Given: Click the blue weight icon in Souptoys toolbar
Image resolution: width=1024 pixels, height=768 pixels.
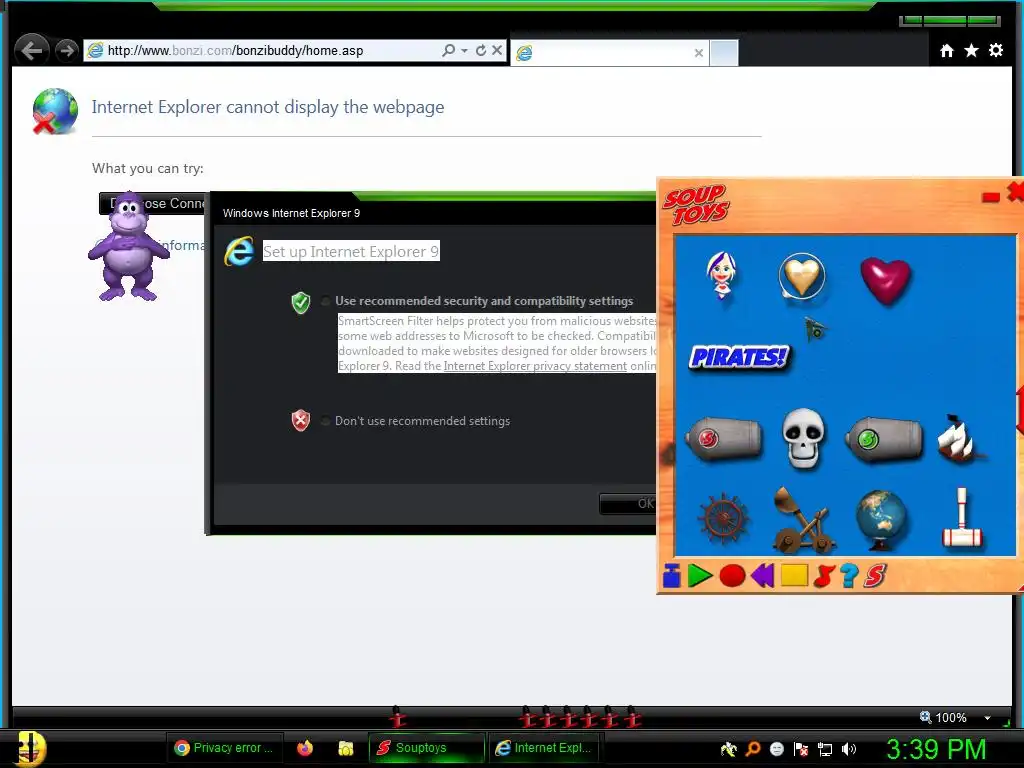Looking at the screenshot, I should [671, 576].
